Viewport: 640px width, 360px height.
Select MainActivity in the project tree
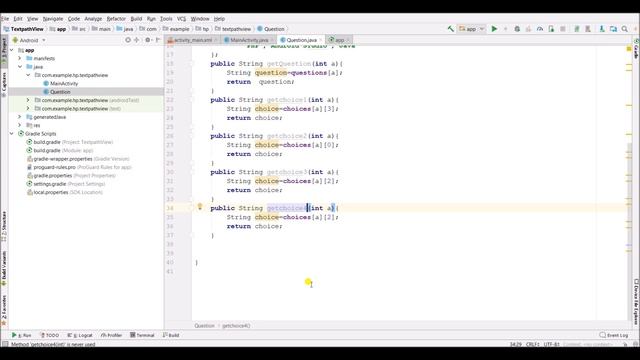64,83
